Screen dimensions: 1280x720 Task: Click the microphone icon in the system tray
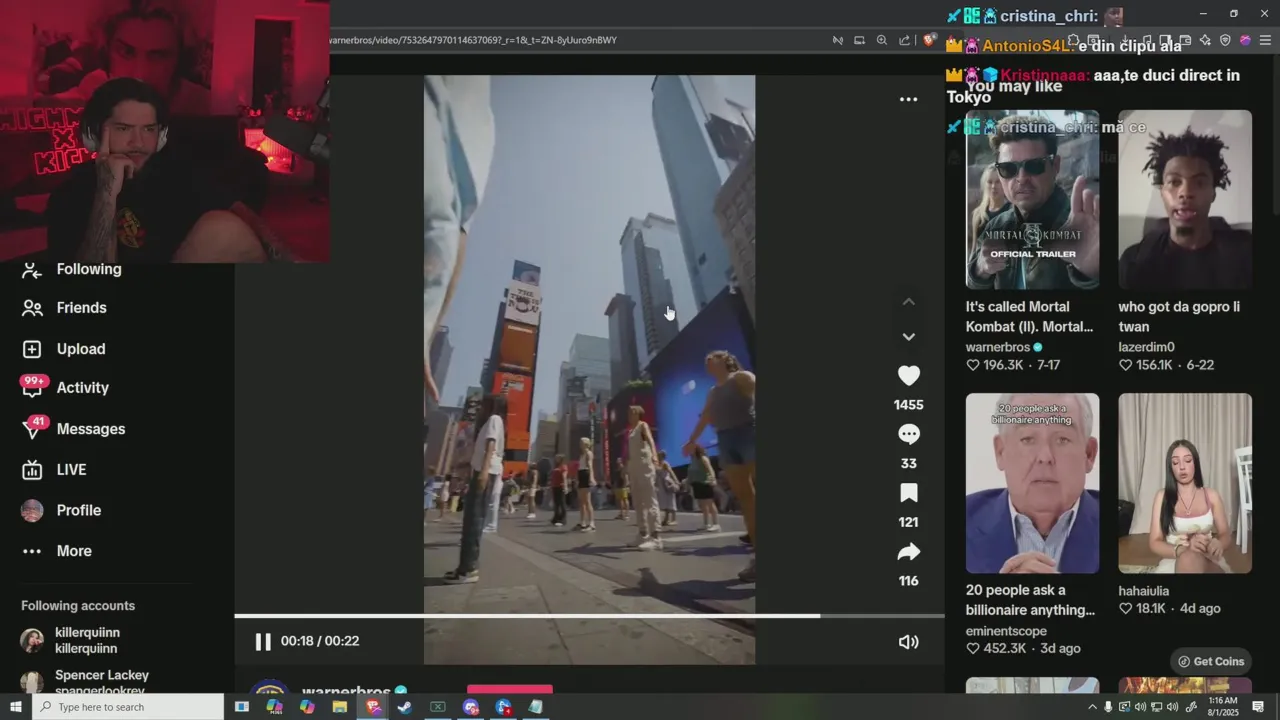[1108, 707]
